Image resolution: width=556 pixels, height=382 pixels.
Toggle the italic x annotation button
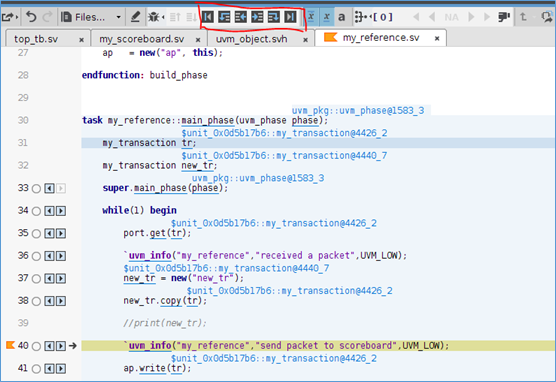click(x=327, y=17)
